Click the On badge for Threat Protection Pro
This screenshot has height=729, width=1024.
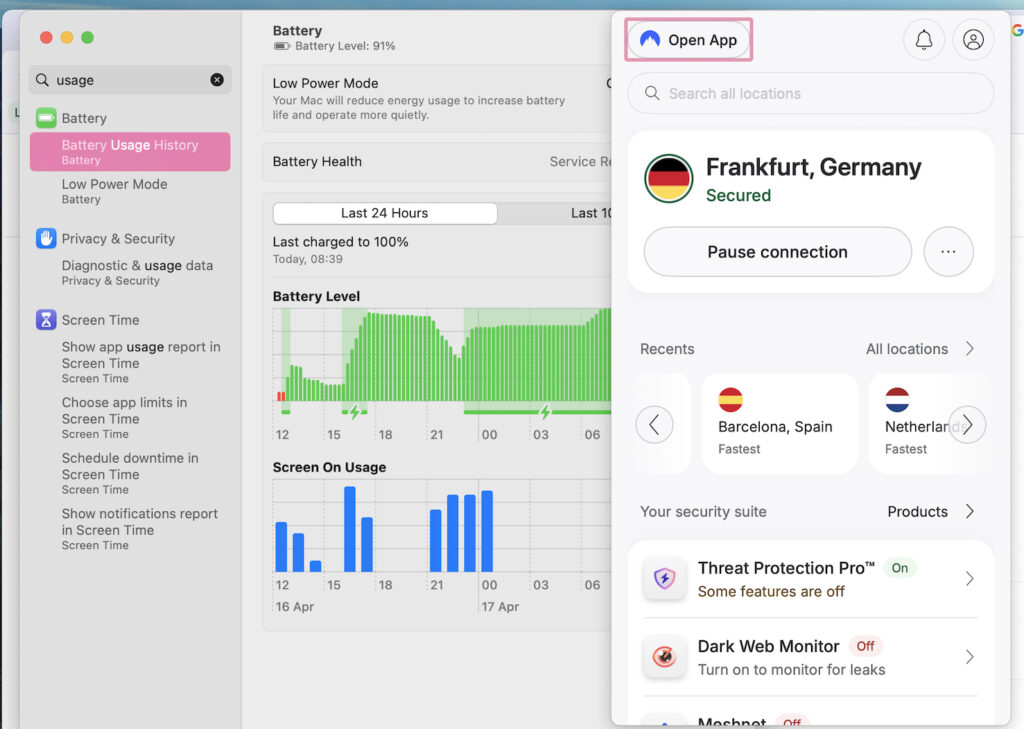899,567
